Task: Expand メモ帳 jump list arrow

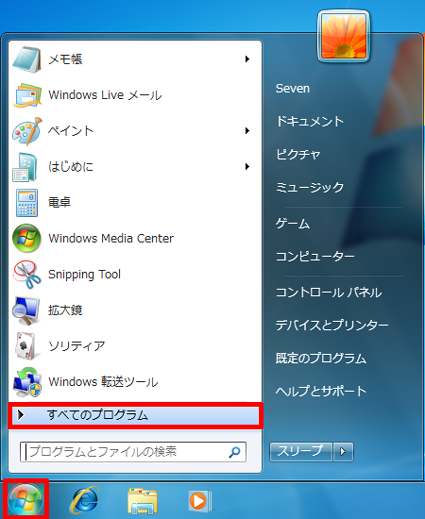Action: (x=247, y=59)
